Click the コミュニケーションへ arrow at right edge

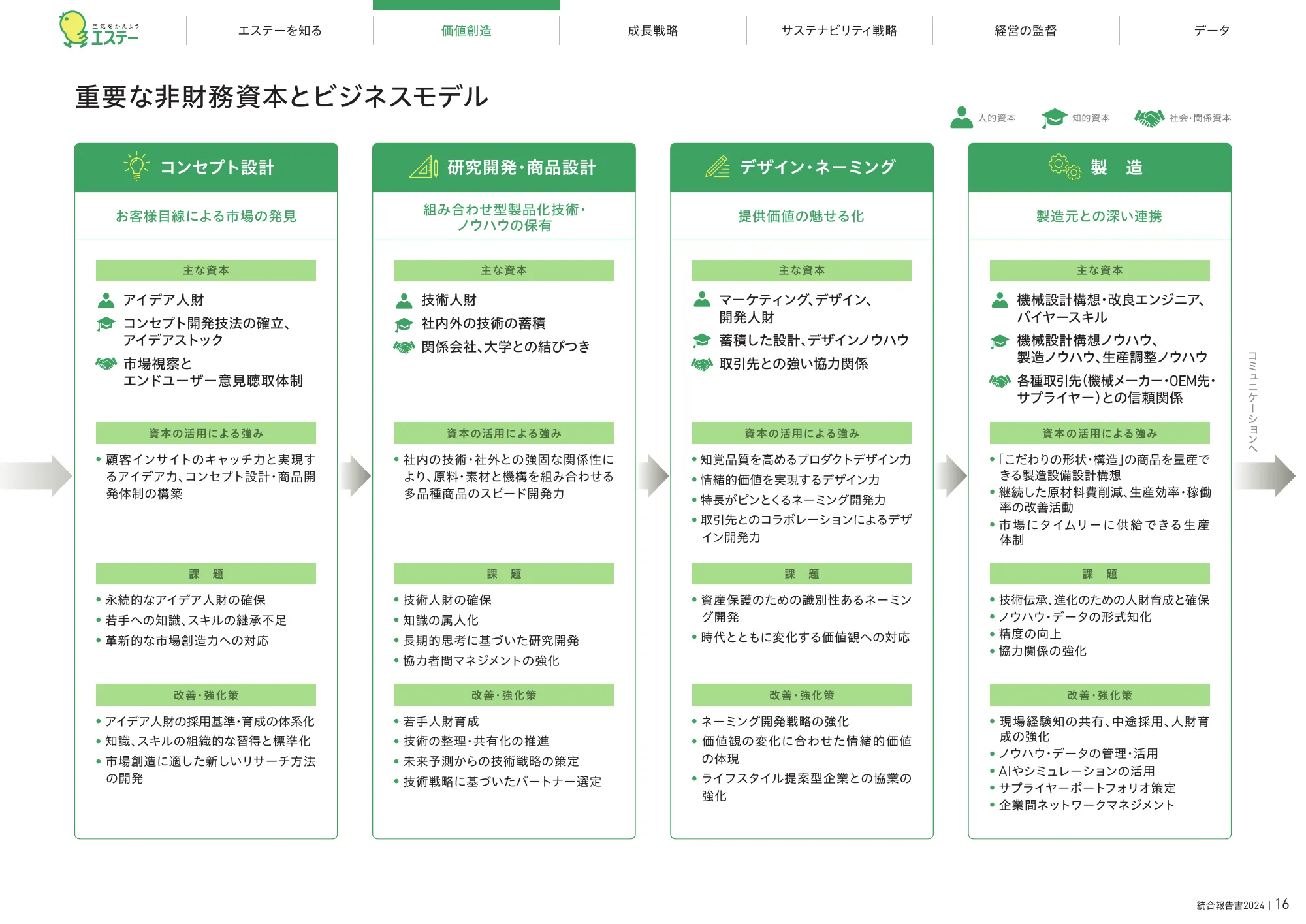[1266, 476]
